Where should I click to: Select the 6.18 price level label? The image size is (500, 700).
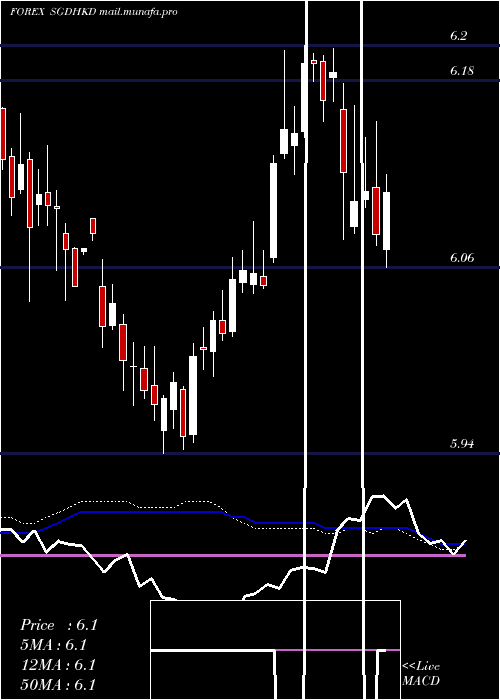point(462,71)
